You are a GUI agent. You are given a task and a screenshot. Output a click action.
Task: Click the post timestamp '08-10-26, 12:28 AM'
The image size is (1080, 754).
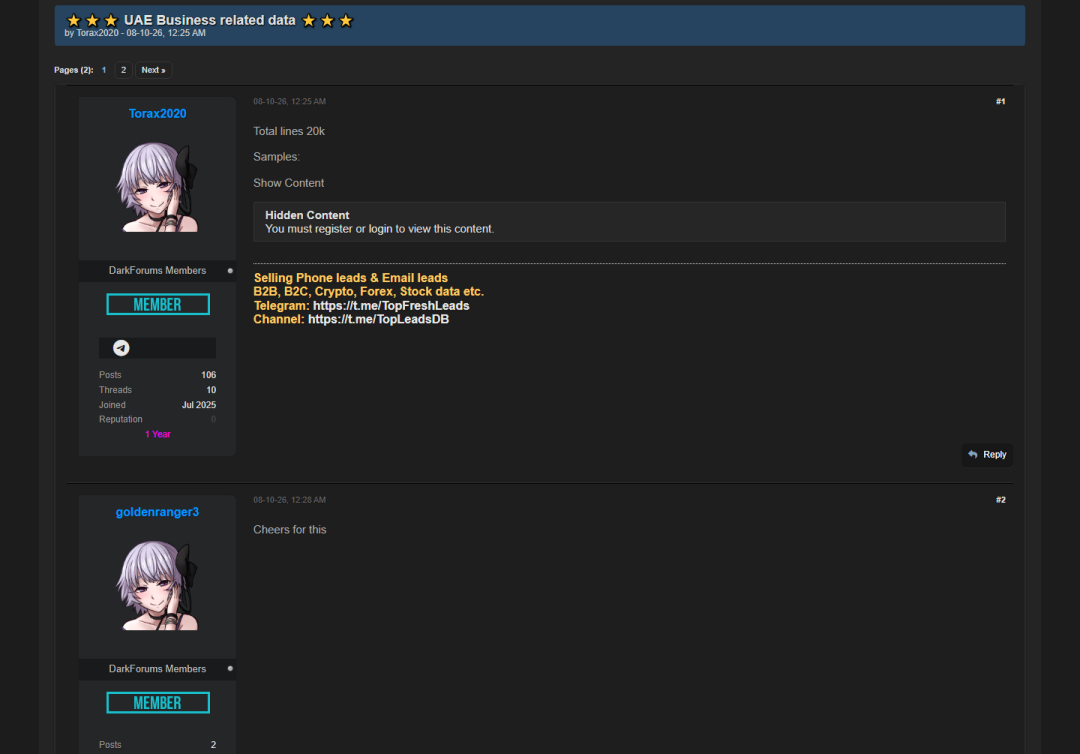tap(289, 500)
